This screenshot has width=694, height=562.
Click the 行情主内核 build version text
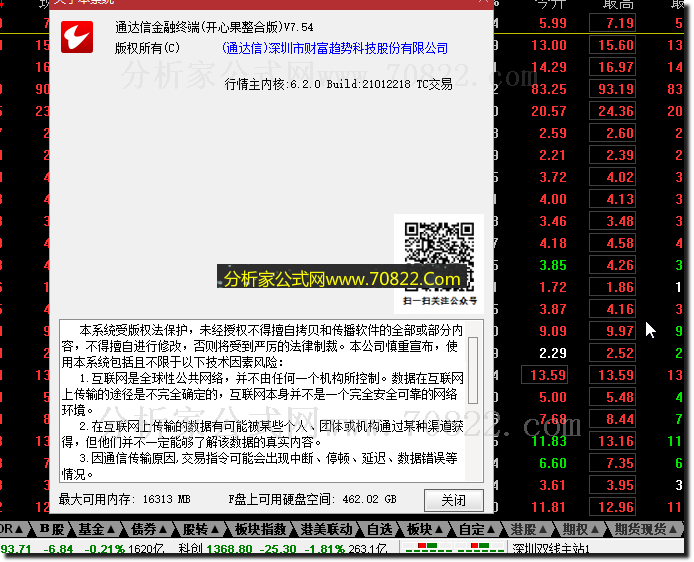[339, 84]
